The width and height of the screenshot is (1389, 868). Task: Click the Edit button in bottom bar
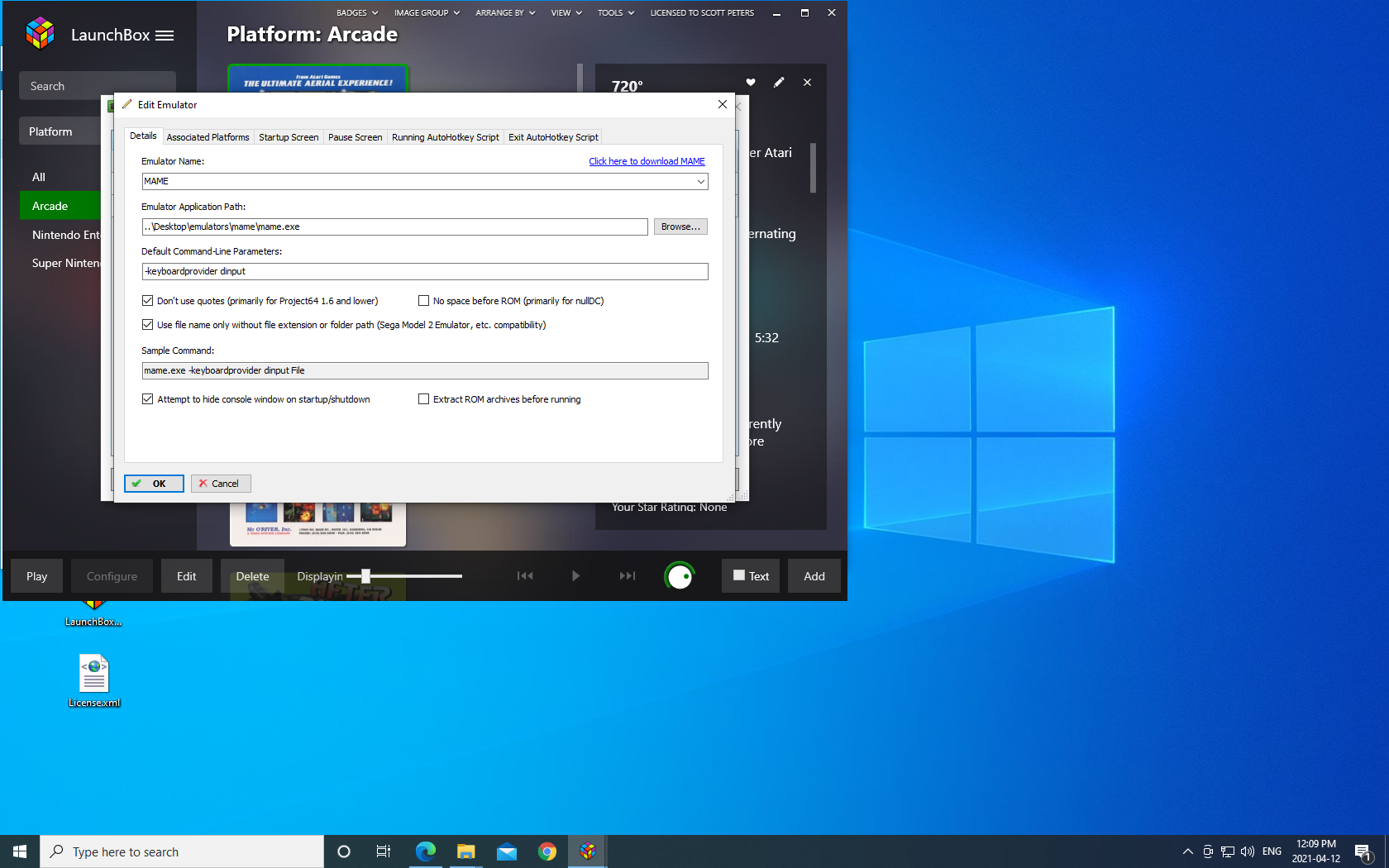[x=186, y=576]
